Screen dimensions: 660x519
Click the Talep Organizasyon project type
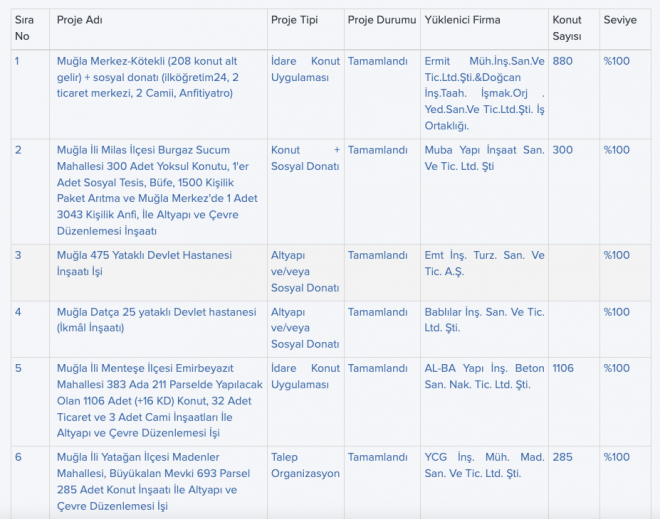305,465
